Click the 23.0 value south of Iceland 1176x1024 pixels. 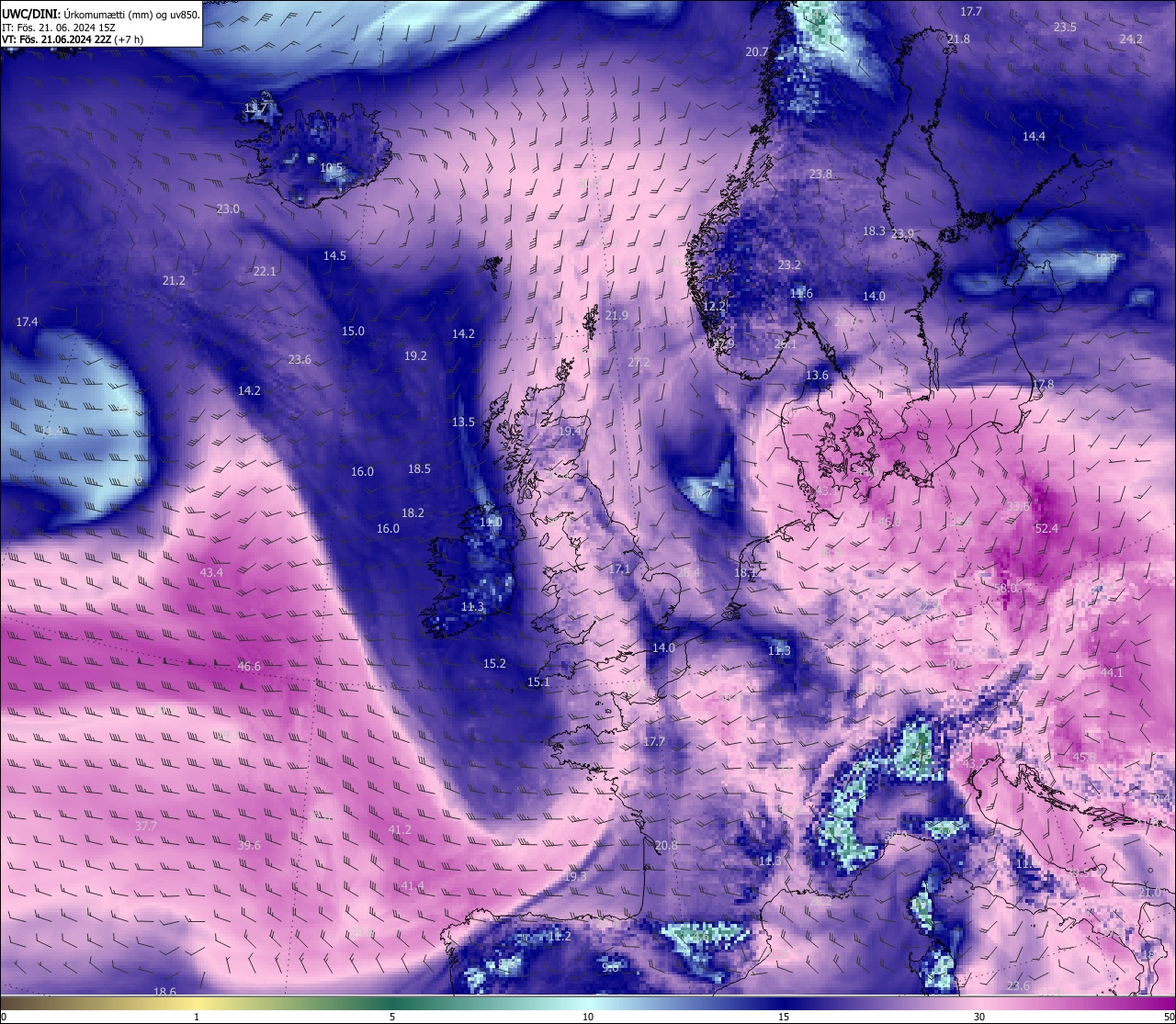[x=228, y=208]
